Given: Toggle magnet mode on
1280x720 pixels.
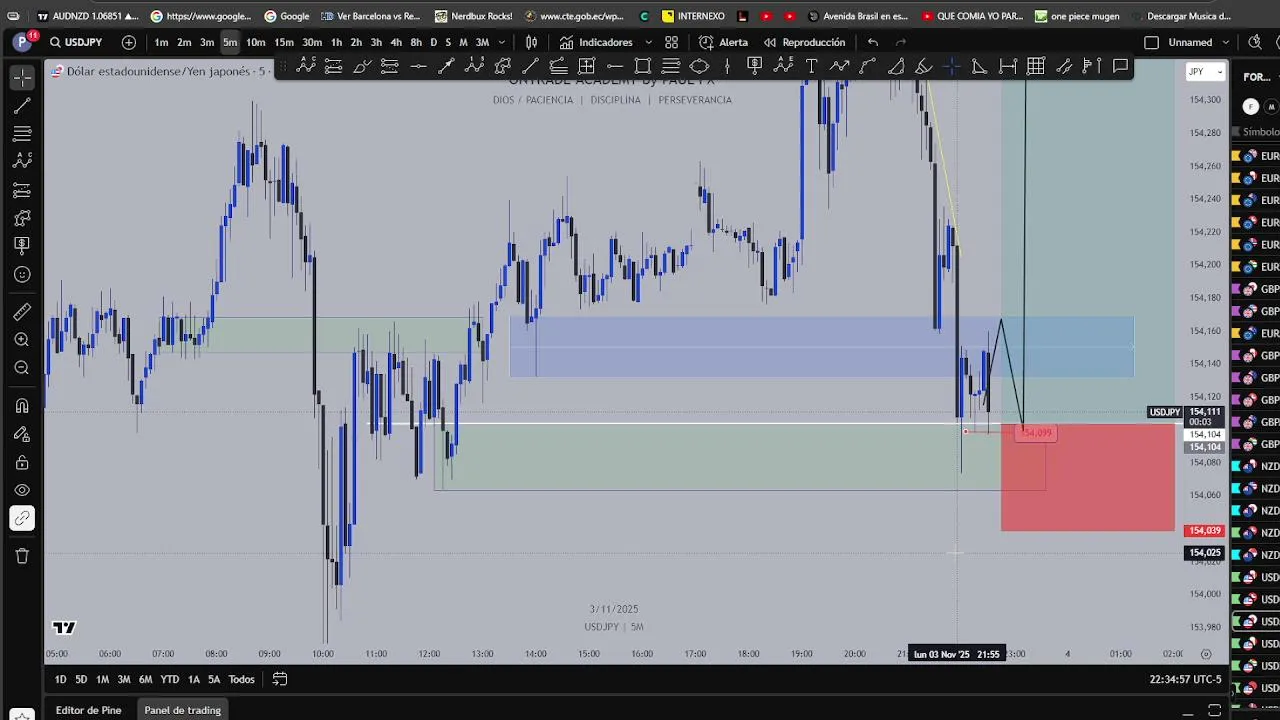Looking at the screenshot, I should click(22, 406).
